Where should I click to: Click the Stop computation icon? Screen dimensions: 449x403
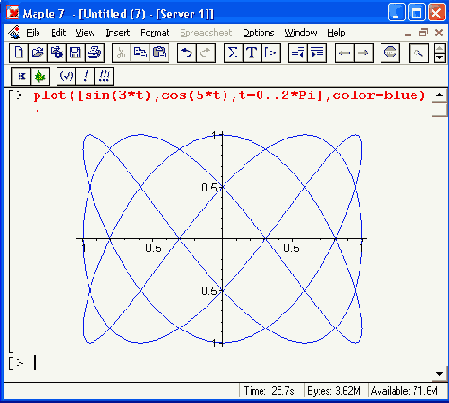point(390,53)
